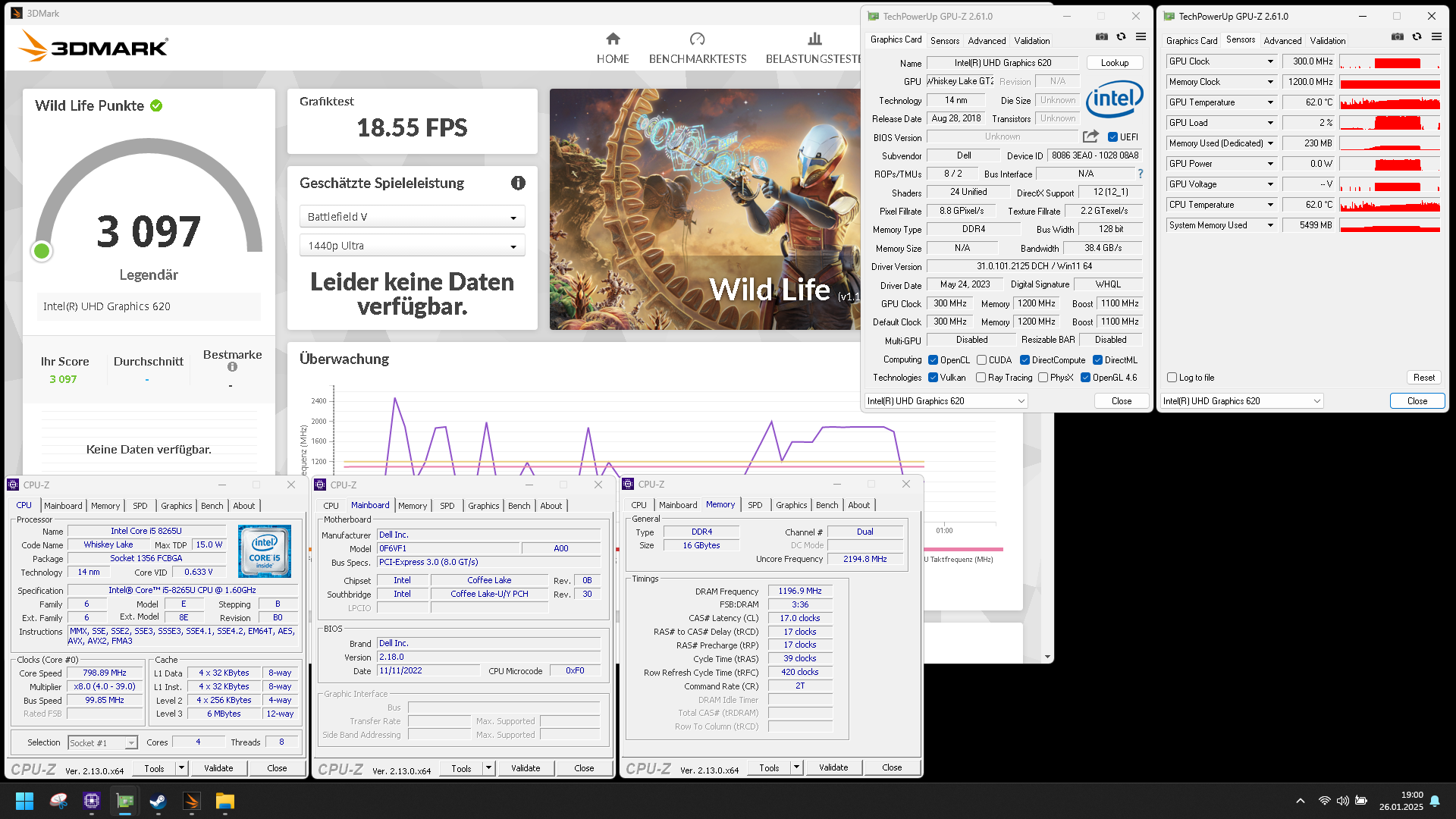Take screenshot in GPU-Z Graphics Card window

(x=1102, y=37)
